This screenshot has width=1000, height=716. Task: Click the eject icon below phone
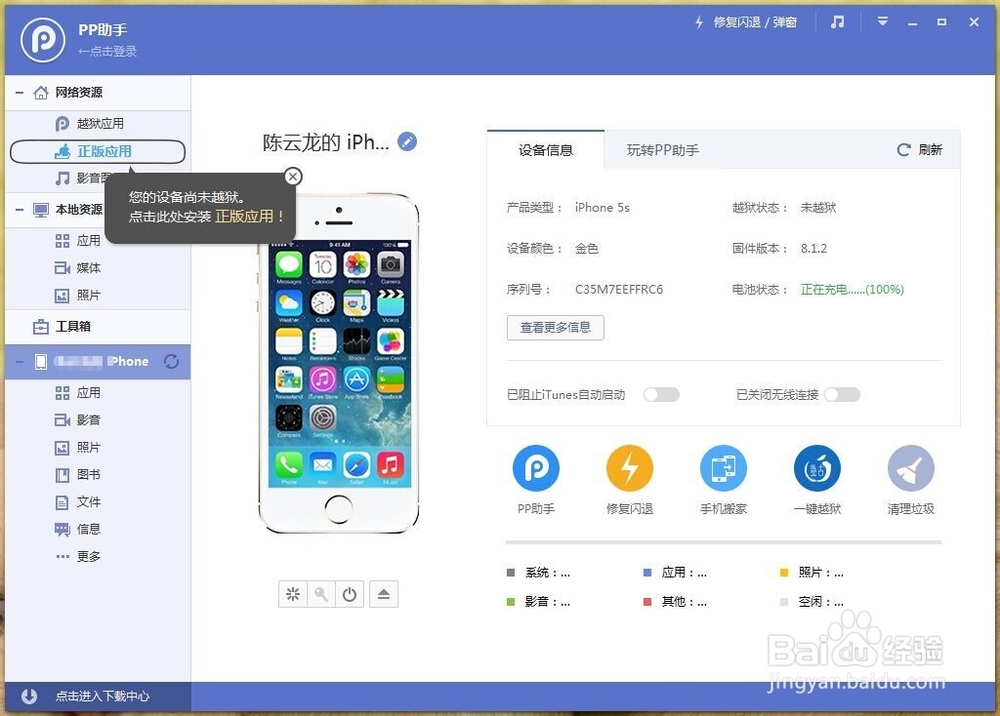click(383, 594)
